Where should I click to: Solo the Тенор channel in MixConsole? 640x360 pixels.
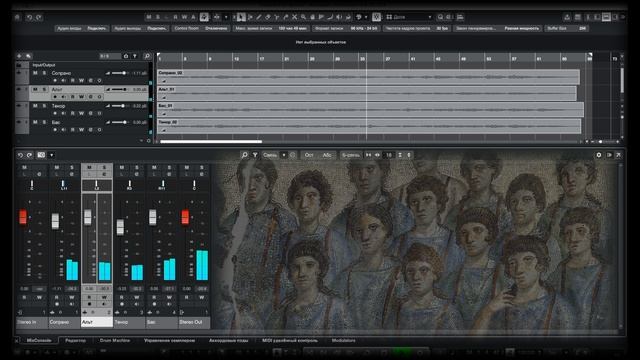(136, 167)
